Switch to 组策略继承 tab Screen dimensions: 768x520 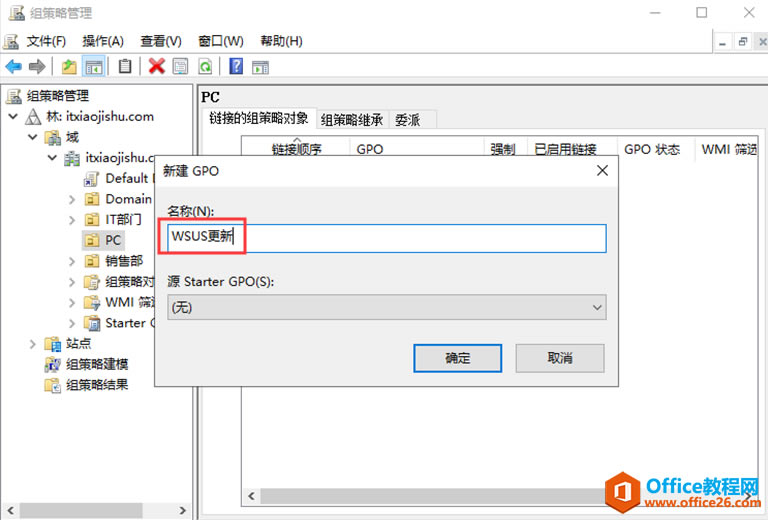tap(352, 120)
